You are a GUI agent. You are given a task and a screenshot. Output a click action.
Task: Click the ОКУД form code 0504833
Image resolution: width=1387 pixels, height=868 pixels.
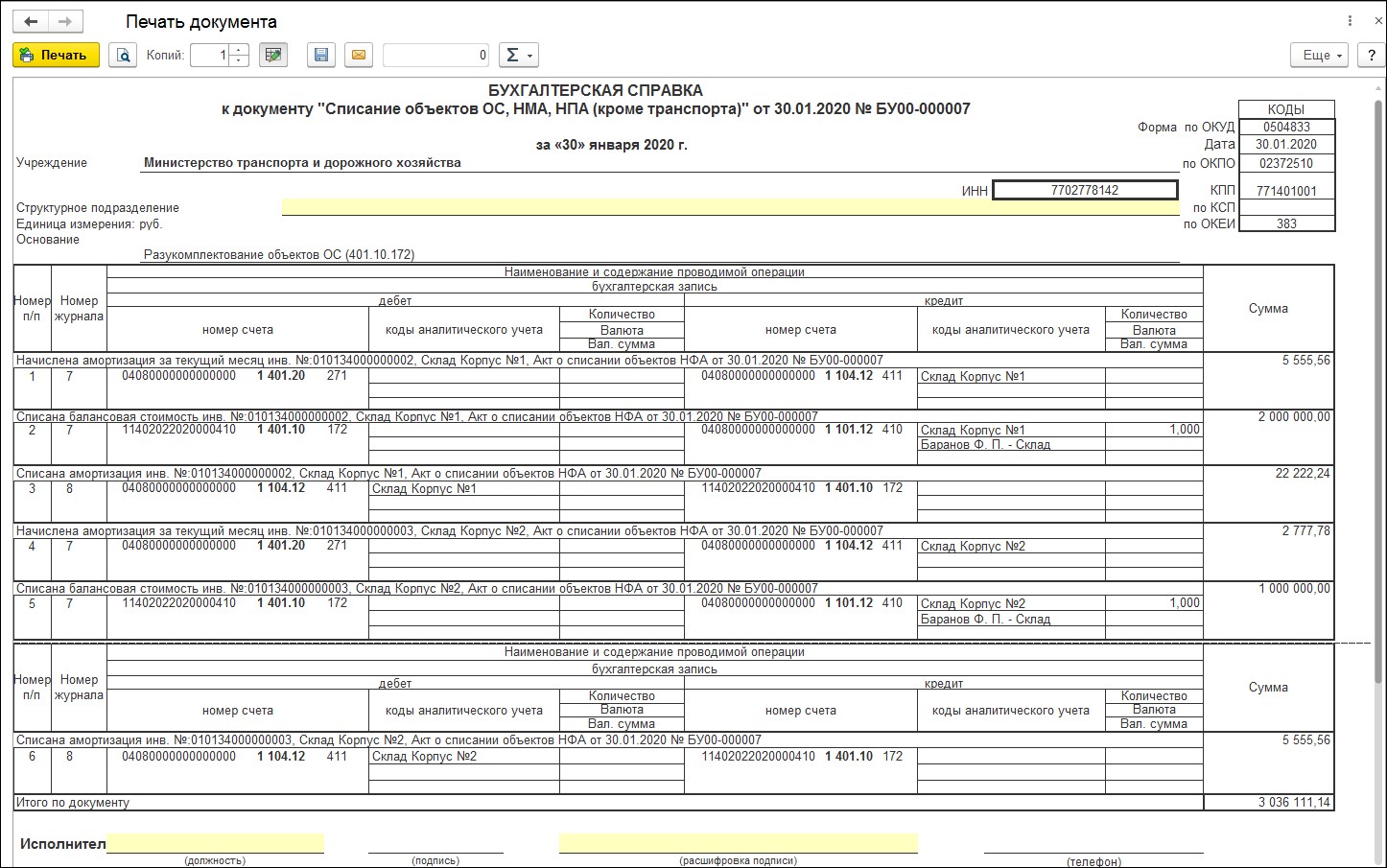(x=1286, y=127)
